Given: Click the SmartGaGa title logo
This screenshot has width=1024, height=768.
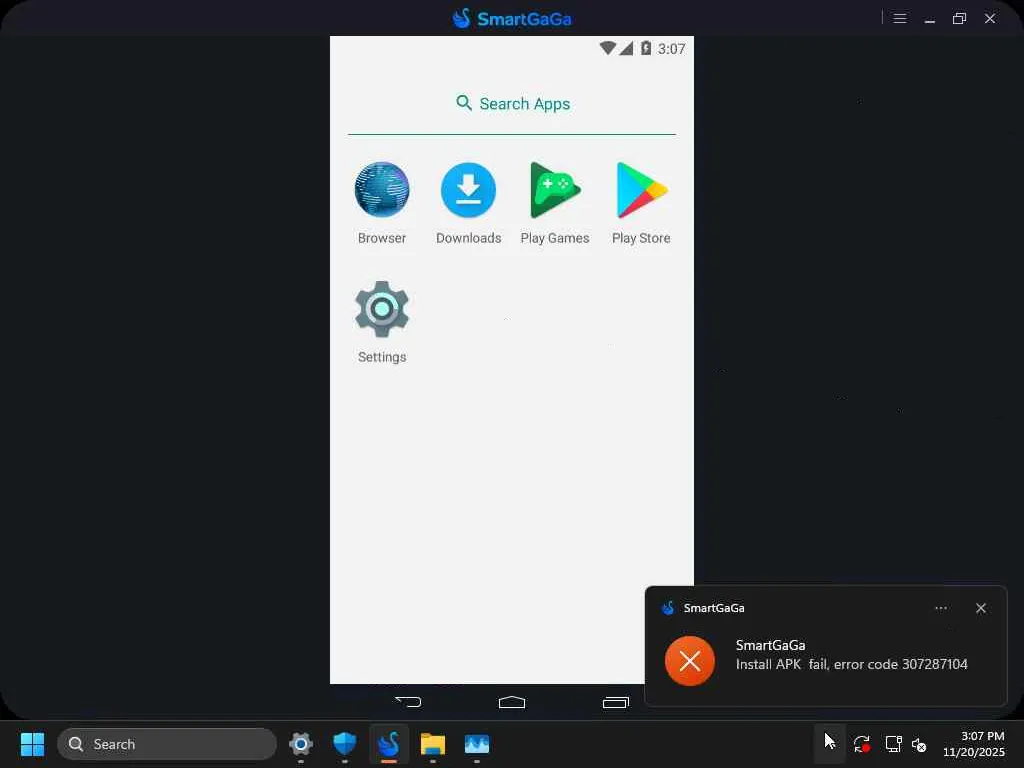Looking at the screenshot, I should [x=512, y=18].
